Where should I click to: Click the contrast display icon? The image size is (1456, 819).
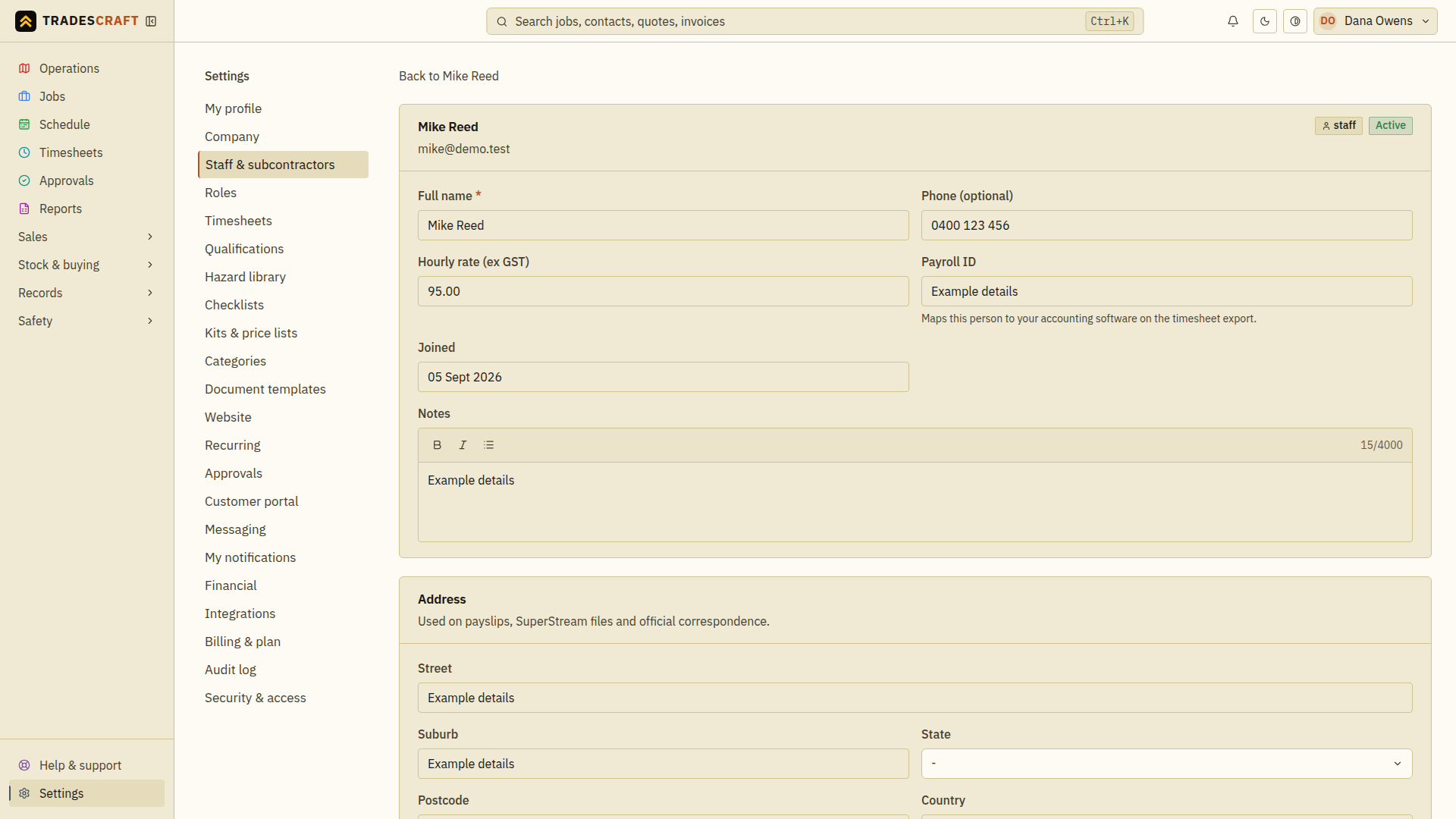[1295, 21]
